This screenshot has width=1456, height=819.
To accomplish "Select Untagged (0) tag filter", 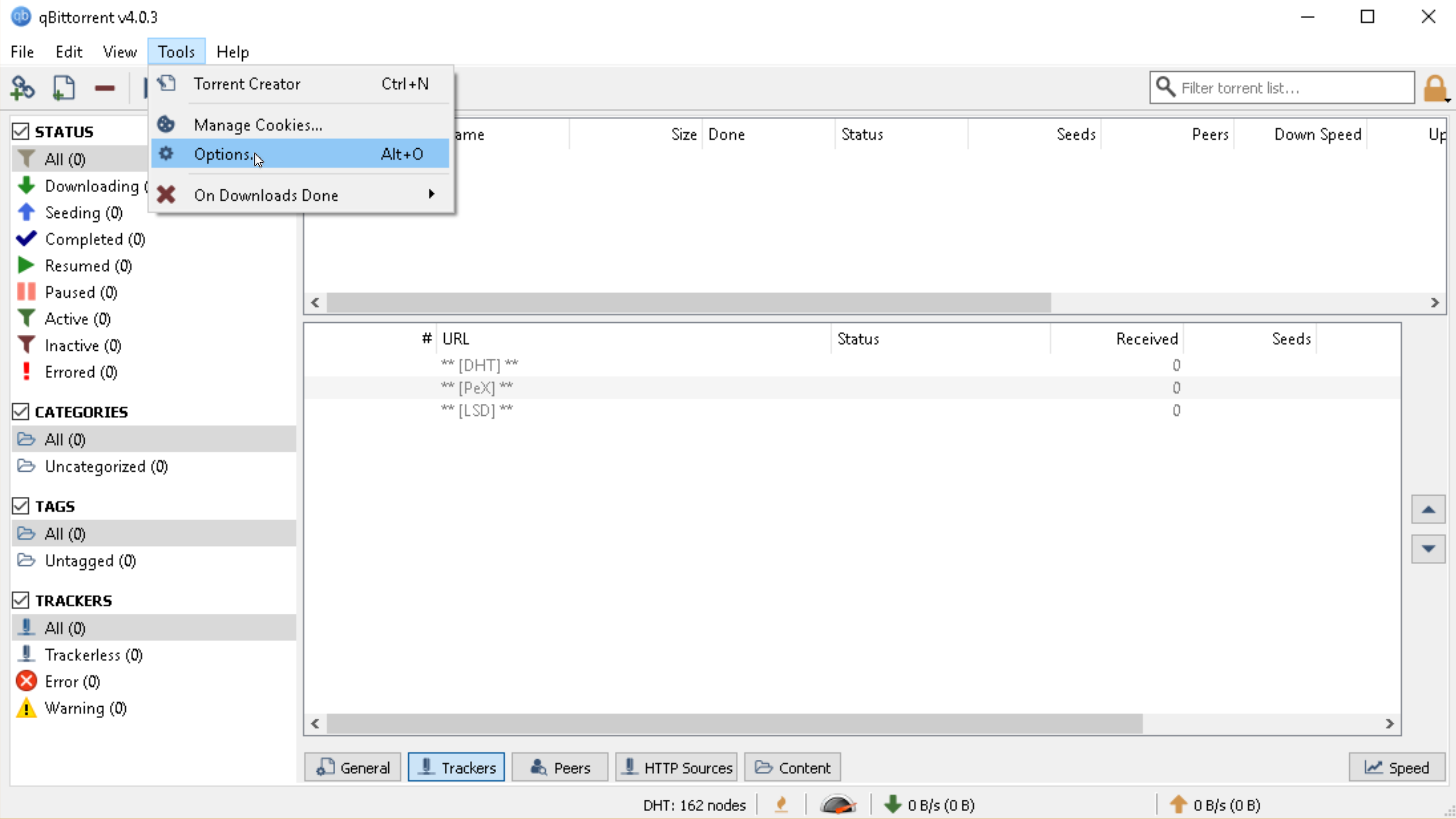I will [154, 560].
